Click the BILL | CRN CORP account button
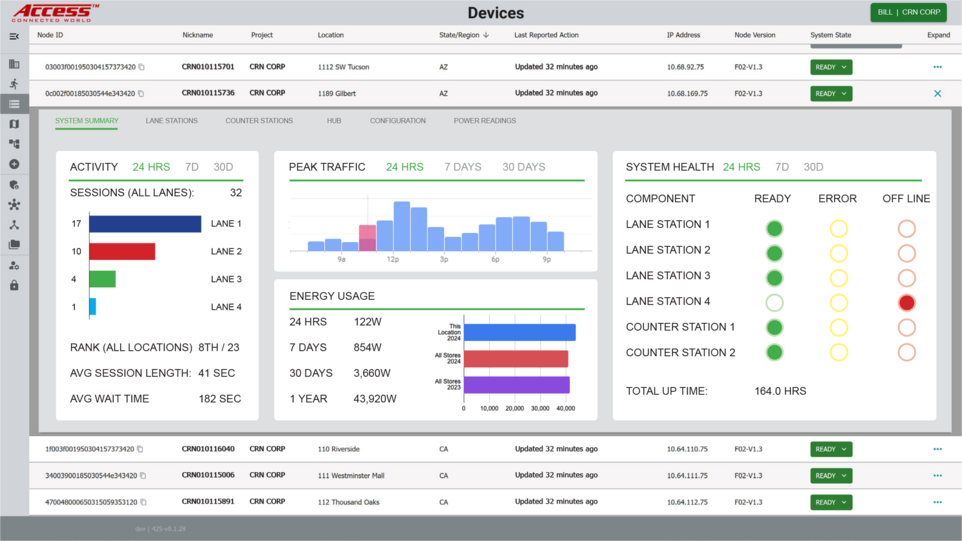 (909, 12)
